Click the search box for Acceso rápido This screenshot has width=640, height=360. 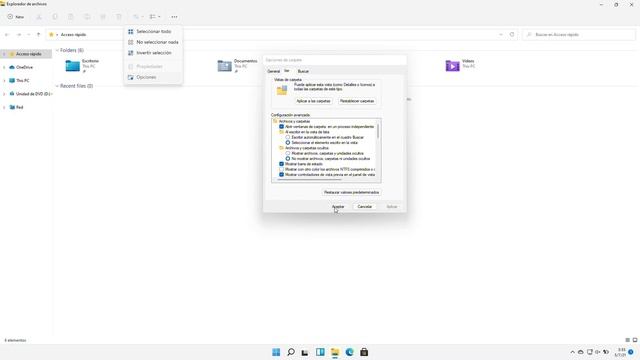click(579, 35)
